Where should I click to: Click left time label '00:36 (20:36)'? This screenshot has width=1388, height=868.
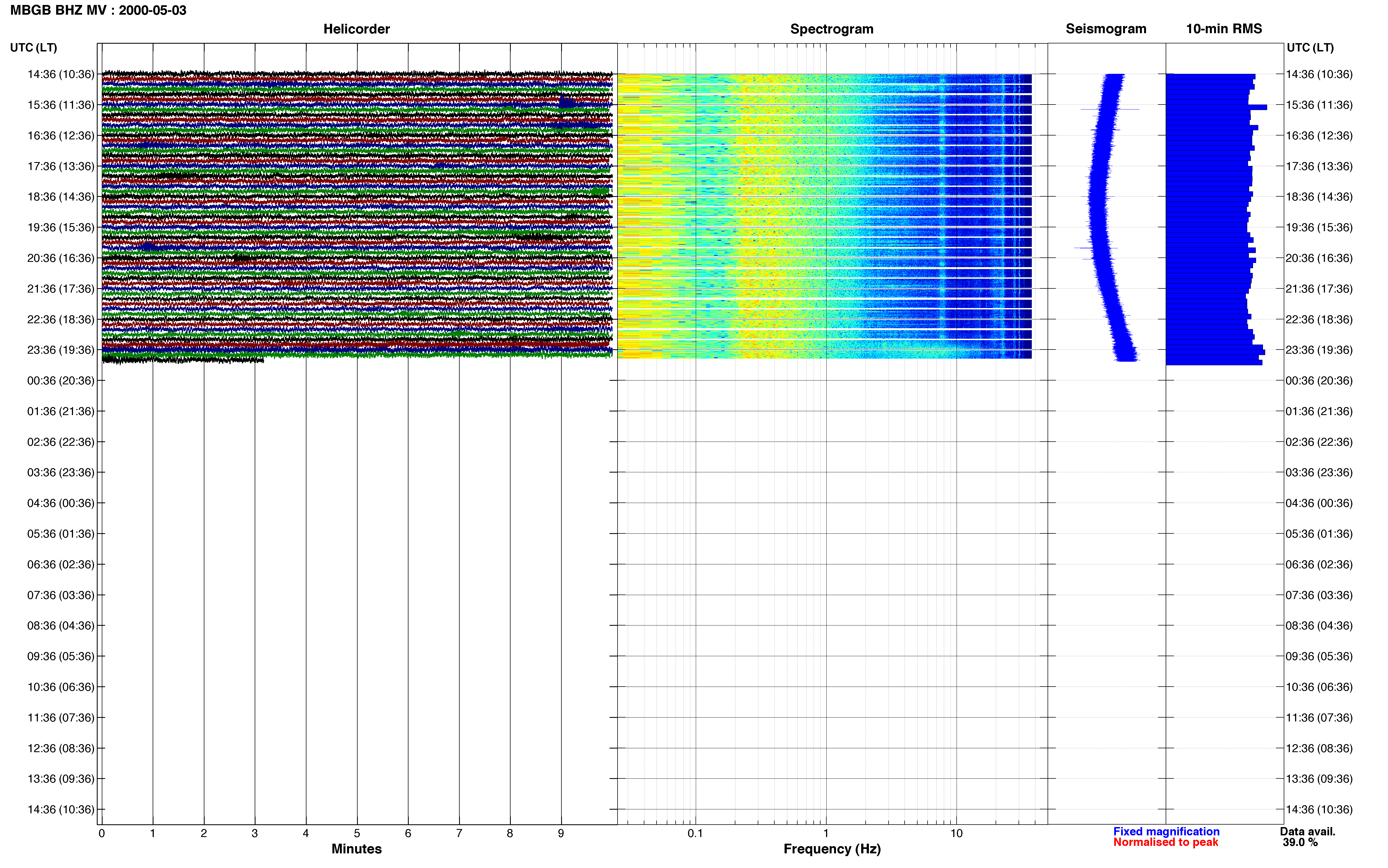(61, 380)
